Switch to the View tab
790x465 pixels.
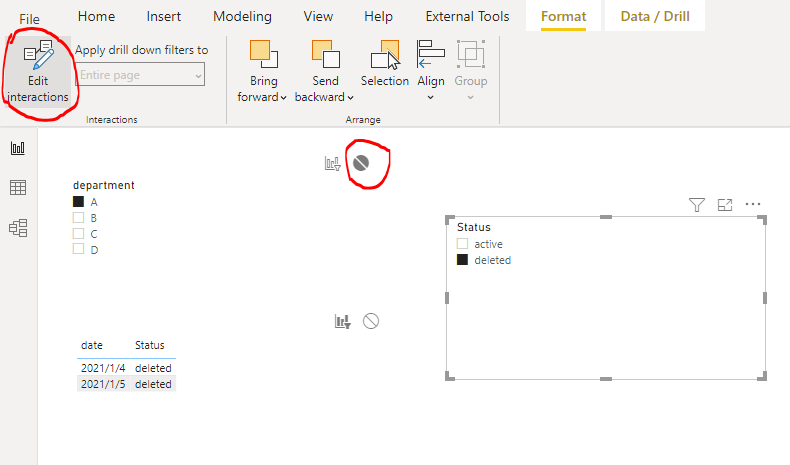(x=318, y=16)
